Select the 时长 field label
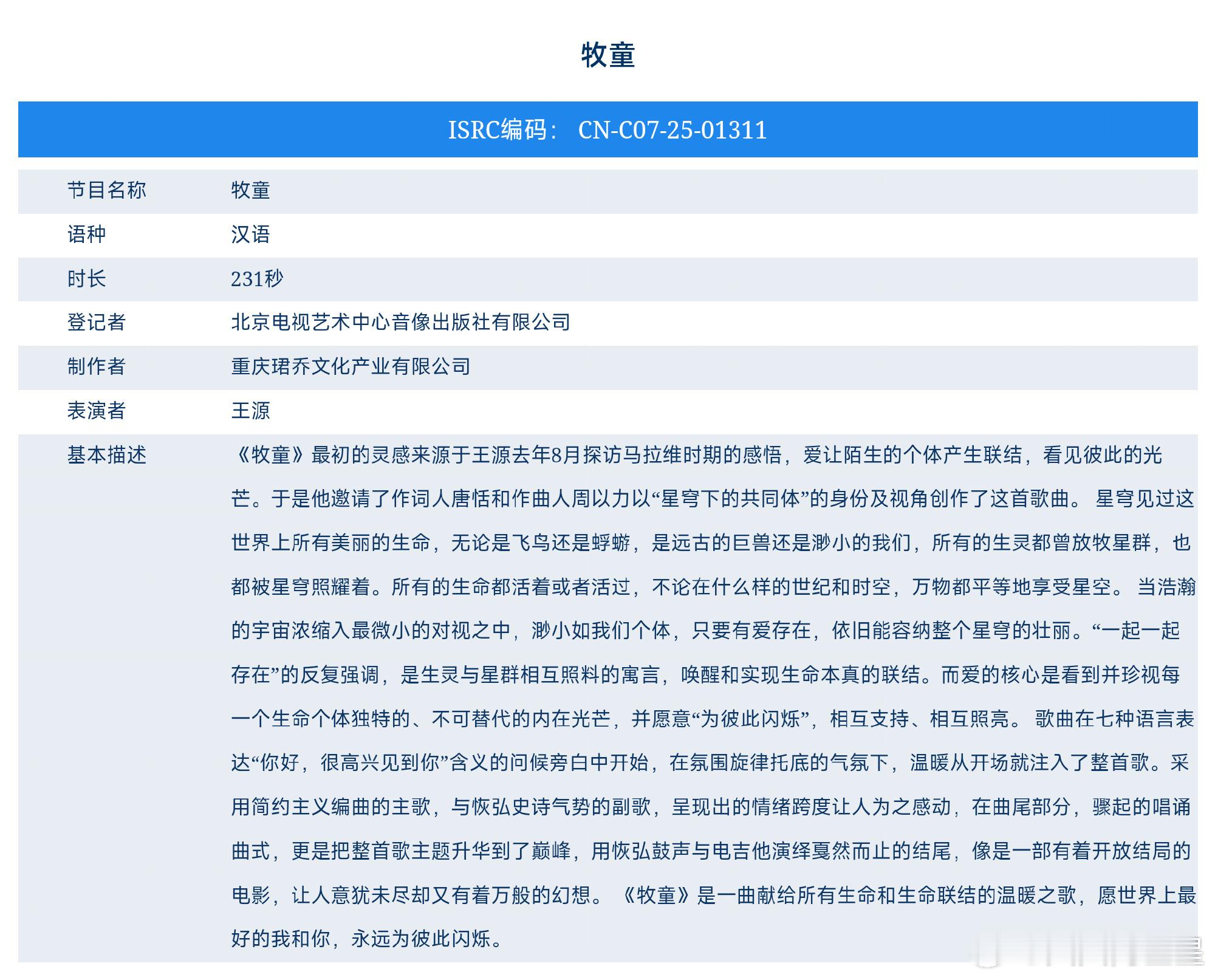Viewport: 1215px width, 980px height. click(86, 279)
